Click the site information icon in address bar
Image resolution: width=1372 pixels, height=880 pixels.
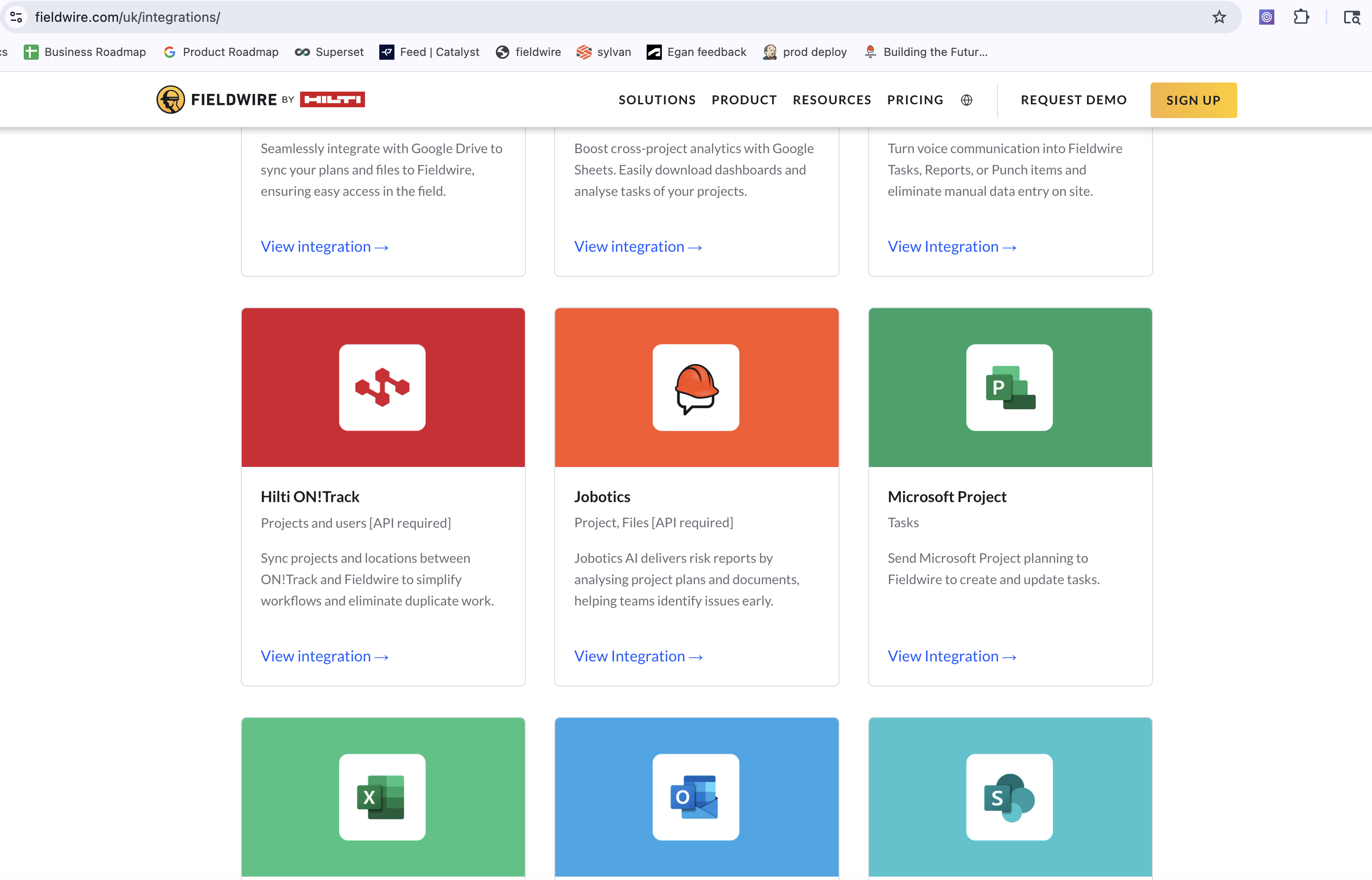[x=17, y=17]
